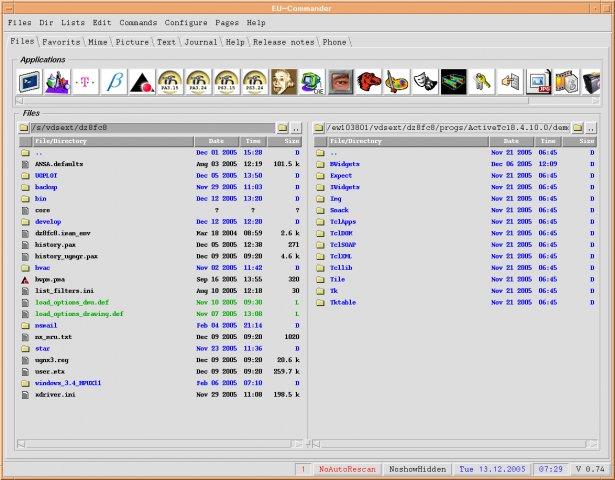Click the theater masks application icon
This screenshot has height=480, width=615.
pyautogui.click(x=425, y=82)
